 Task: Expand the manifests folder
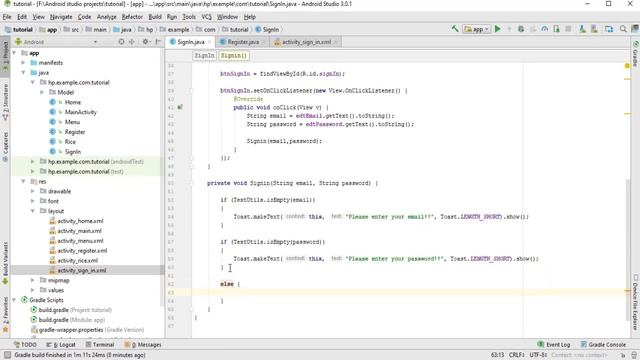point(23,63)
